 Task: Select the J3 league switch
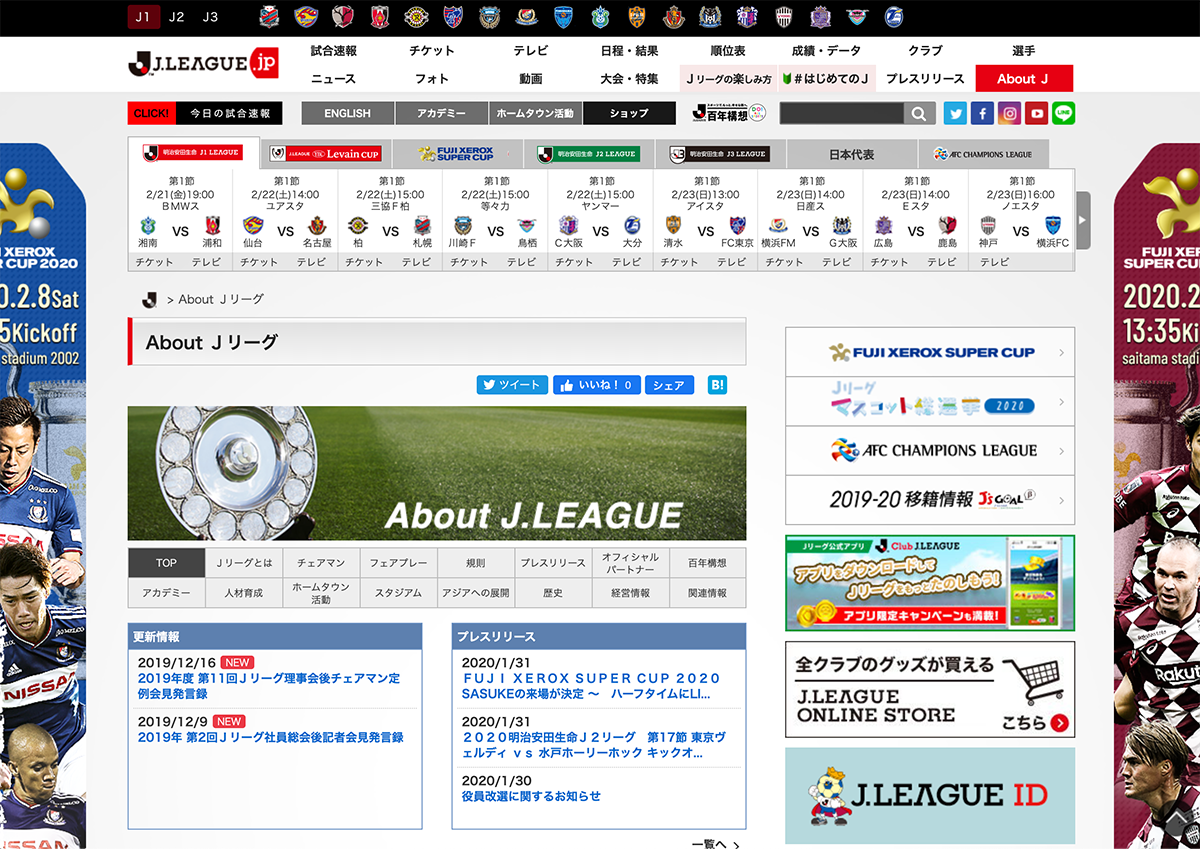(x=210, y=17)
